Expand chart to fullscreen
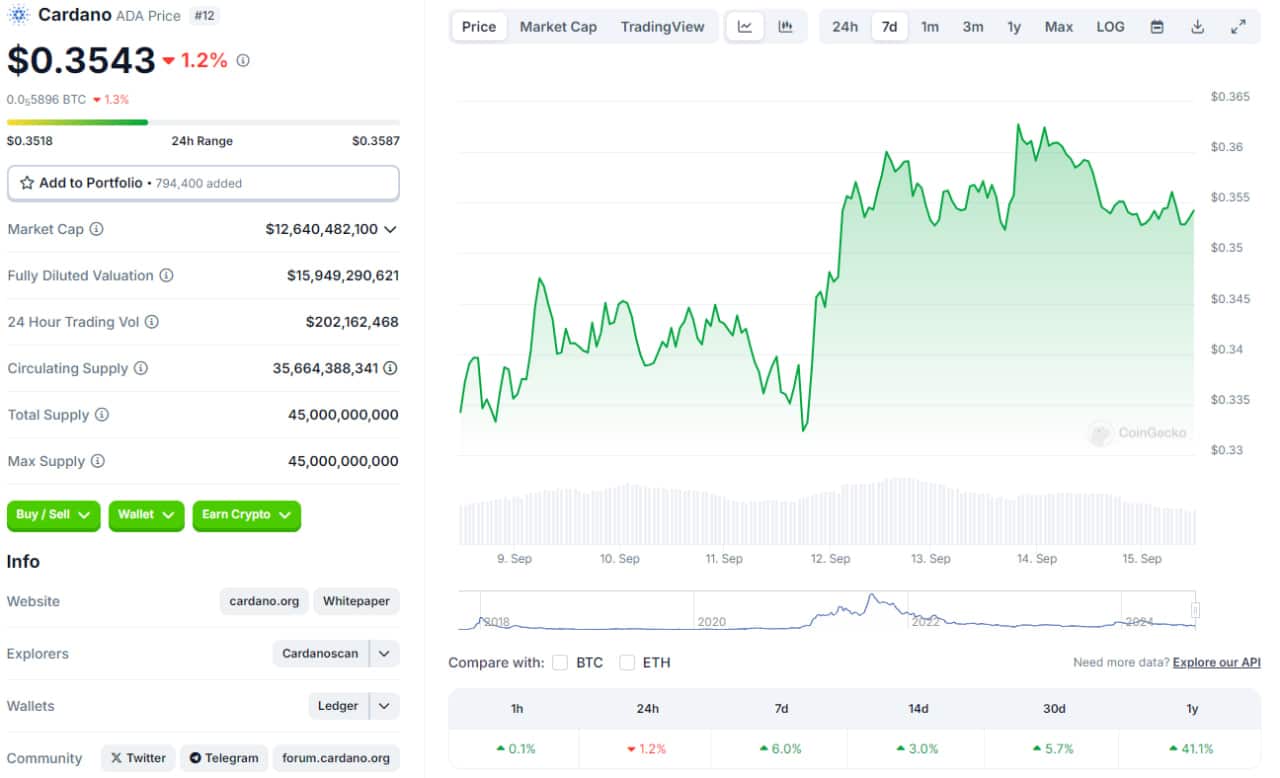Viewport: 1280px width, 778px height. point(1238,27)
